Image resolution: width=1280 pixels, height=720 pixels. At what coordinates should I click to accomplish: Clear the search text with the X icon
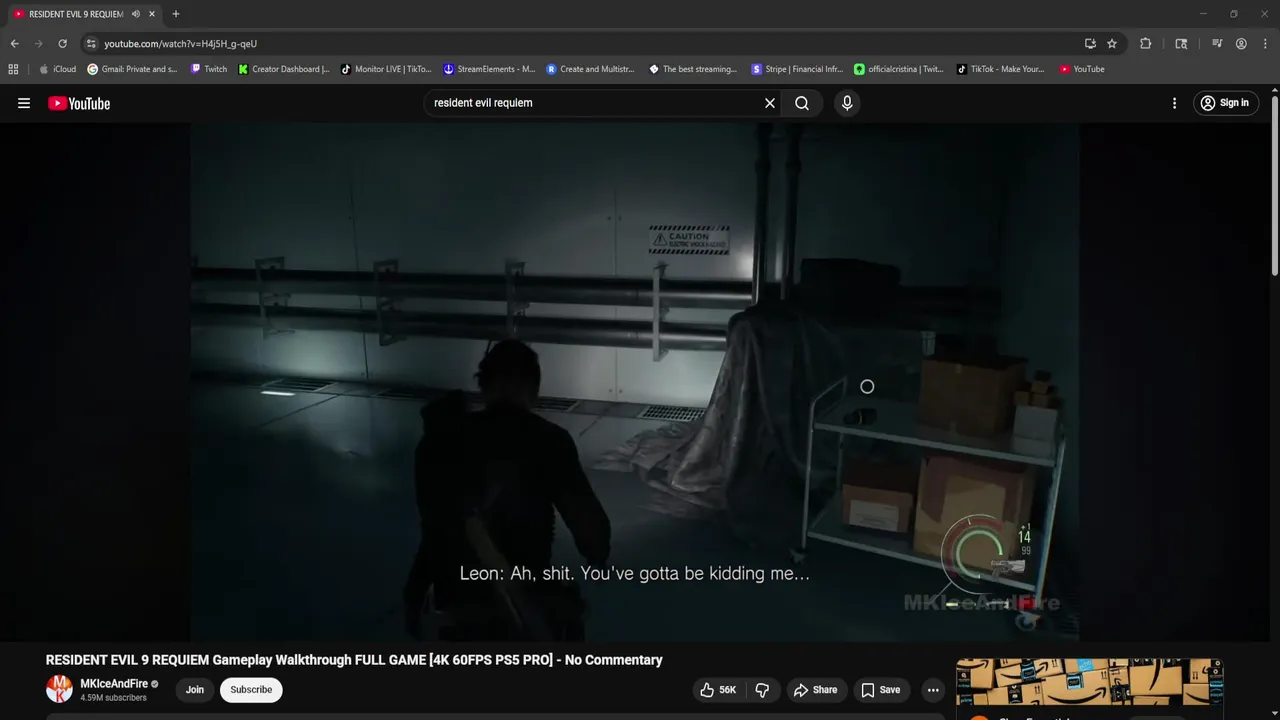click(x=770, y=103)
